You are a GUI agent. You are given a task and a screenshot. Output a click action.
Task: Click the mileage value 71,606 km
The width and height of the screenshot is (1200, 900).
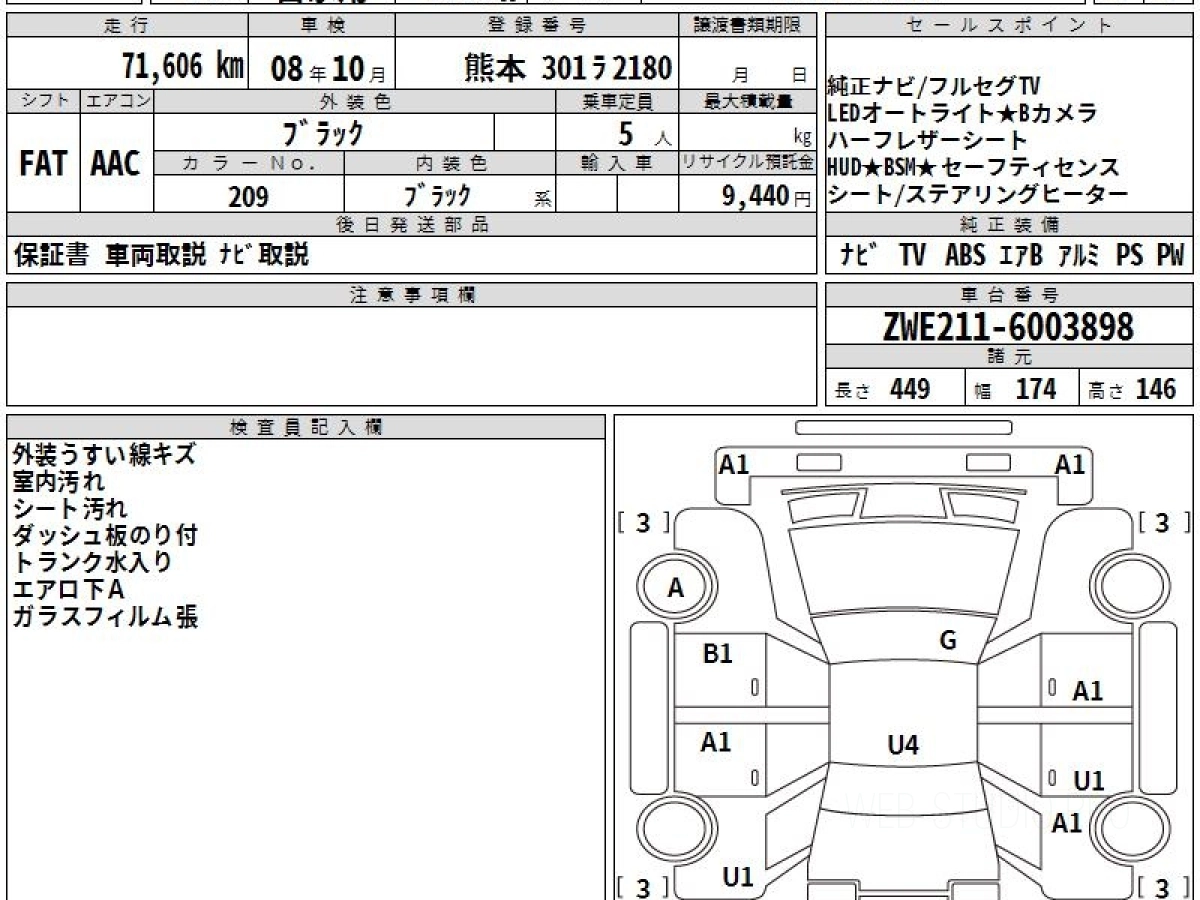182,68
